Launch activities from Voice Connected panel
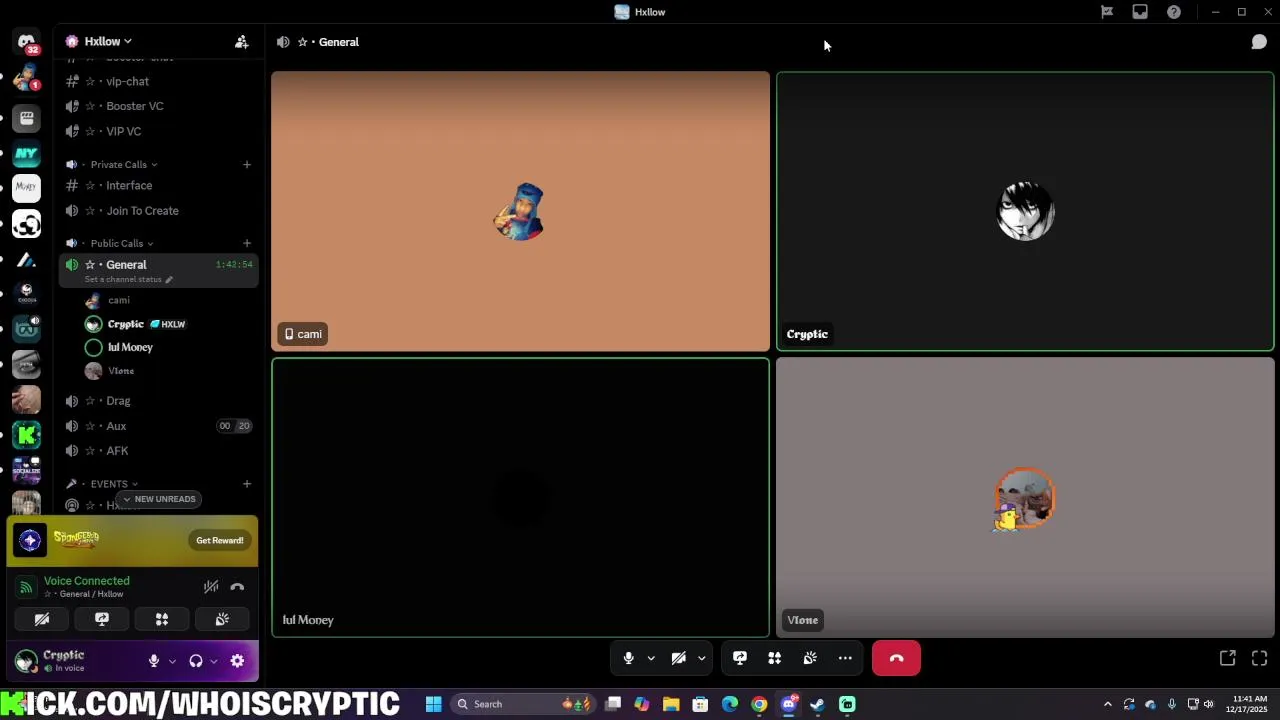 [x=162, y=620]
